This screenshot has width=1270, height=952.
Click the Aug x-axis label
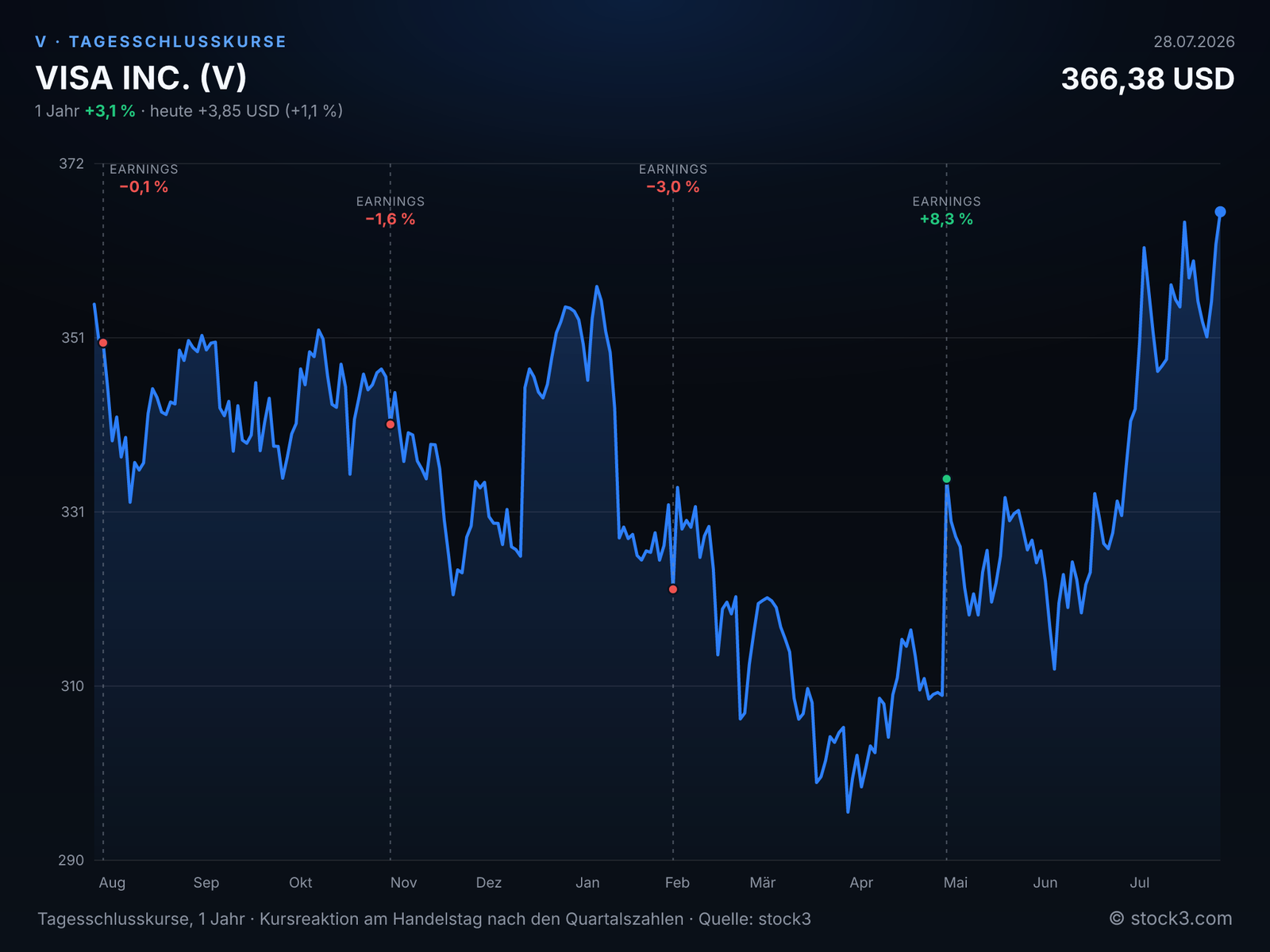click(112, 883)
